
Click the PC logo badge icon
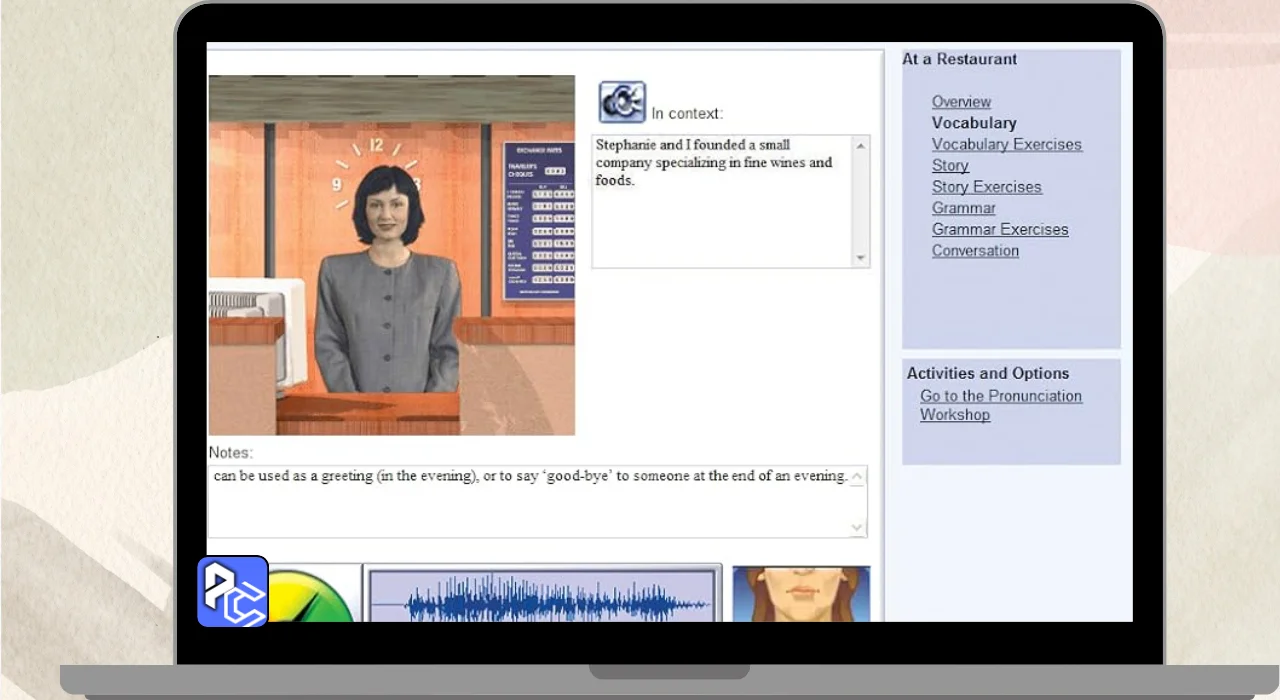(233, 592)
